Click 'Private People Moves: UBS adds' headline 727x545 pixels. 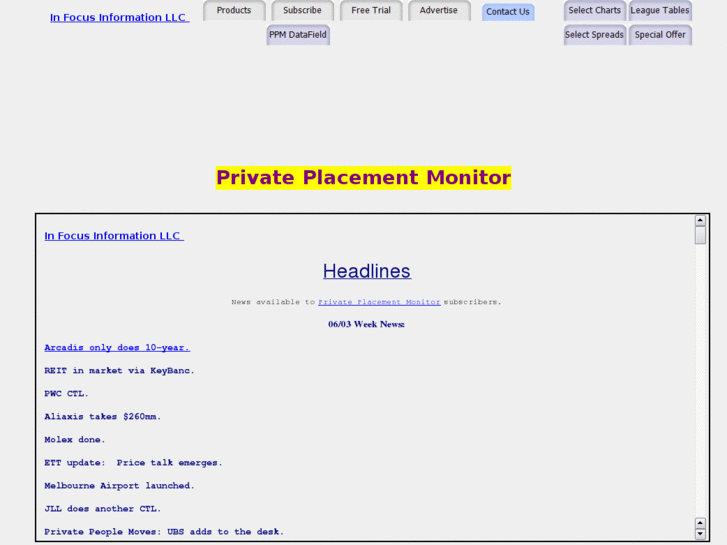point(164,532)
